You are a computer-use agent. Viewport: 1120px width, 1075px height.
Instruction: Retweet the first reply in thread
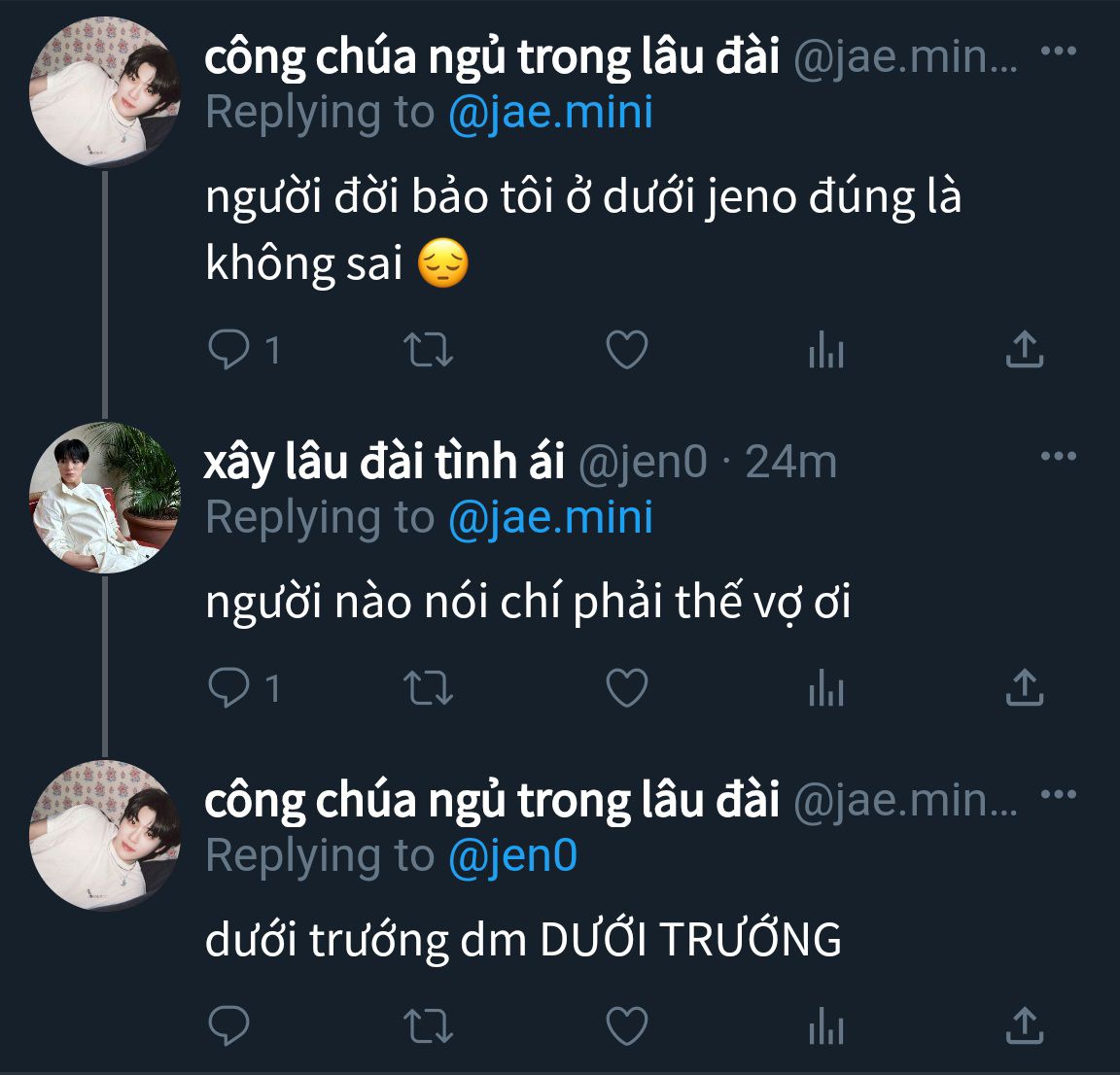[x=428, y=350]
